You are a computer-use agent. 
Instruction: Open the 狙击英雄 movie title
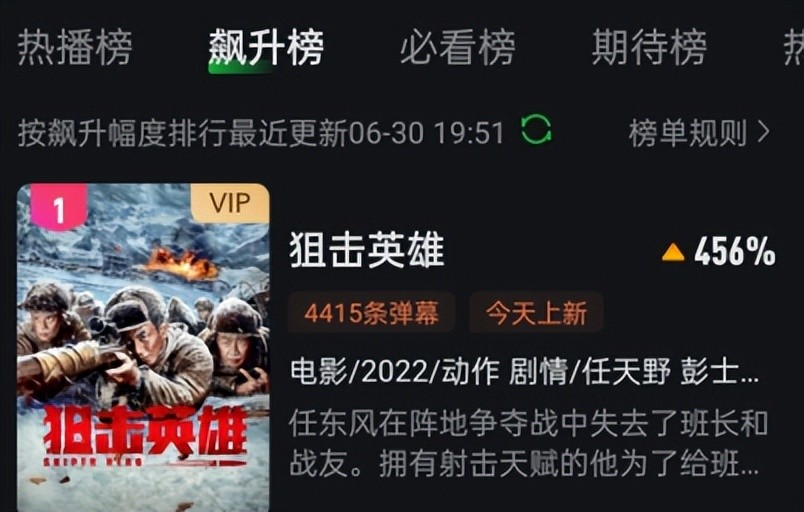367,250
